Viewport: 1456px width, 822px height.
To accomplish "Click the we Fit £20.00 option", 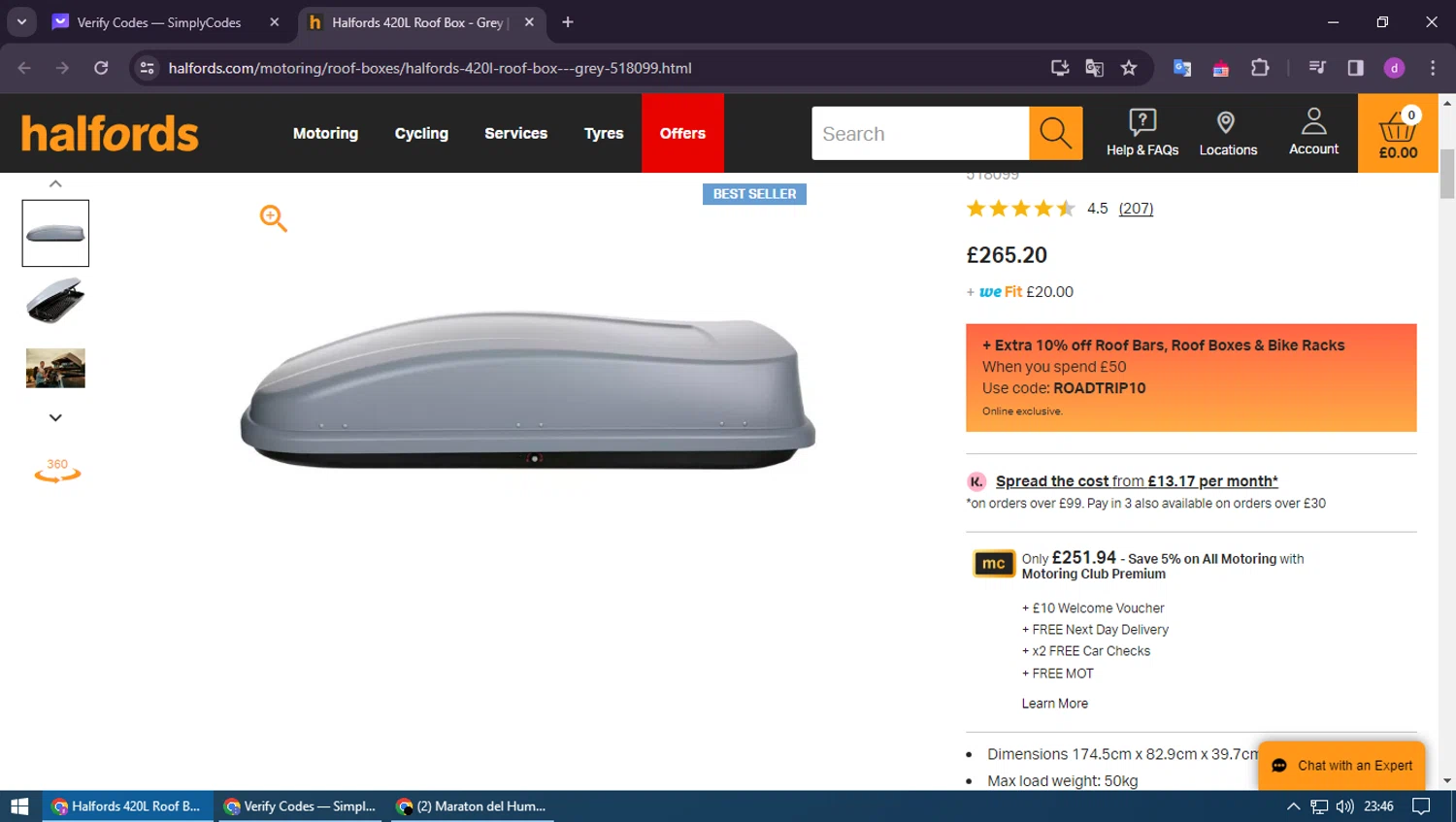I will pyautogui.click(x=1020, y=292).
